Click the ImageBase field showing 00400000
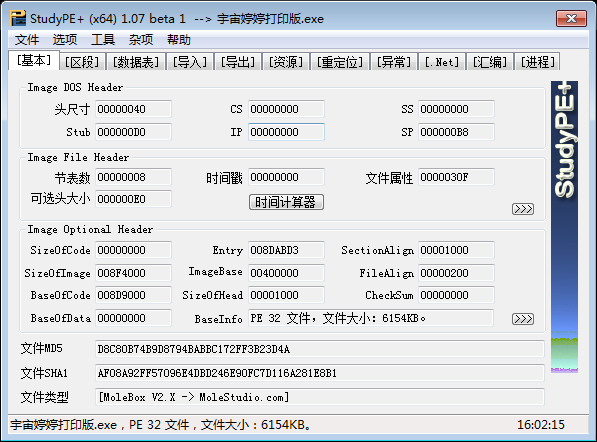 click(286, 273)
